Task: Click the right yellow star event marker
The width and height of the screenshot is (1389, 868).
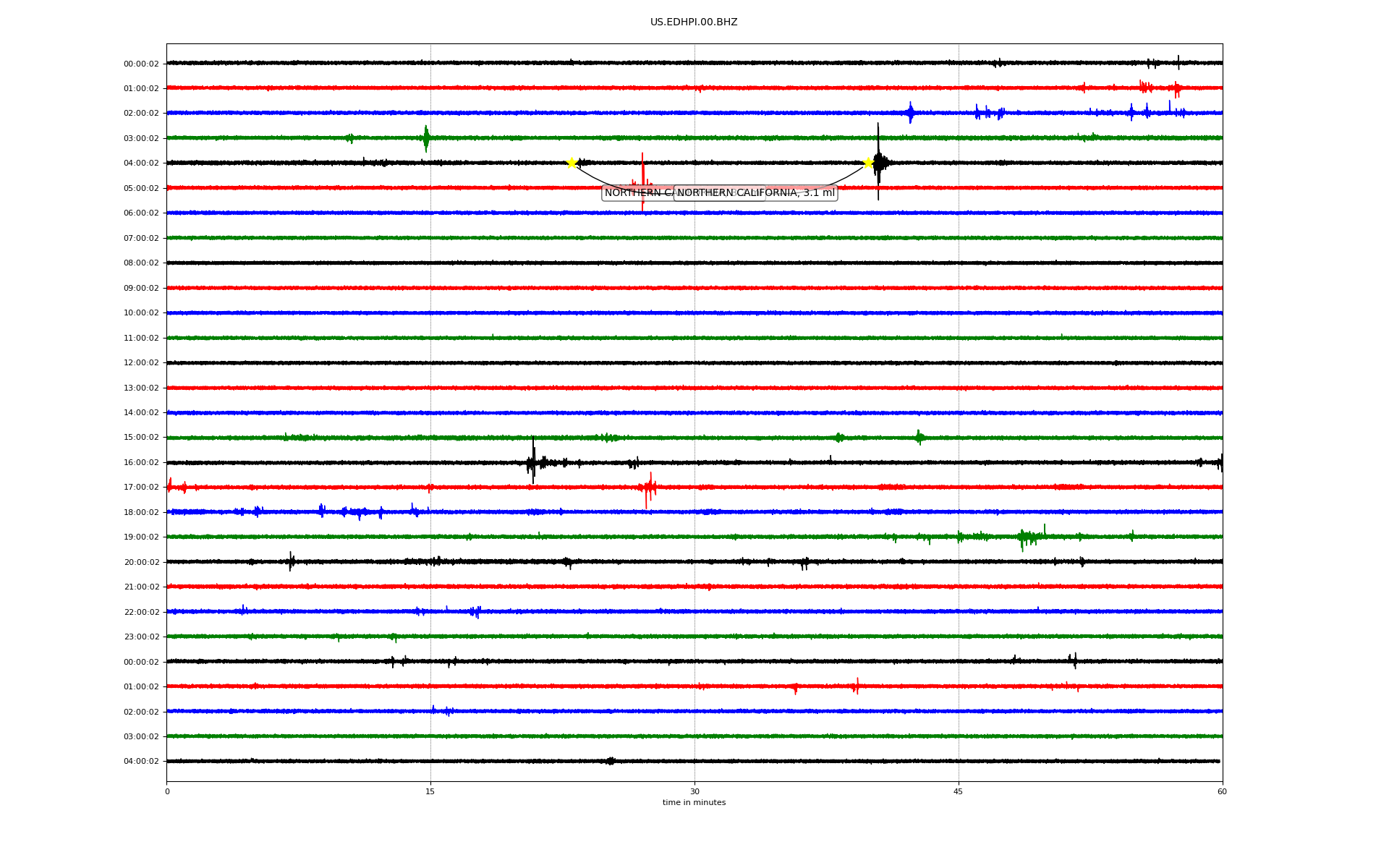Action: coord(868,163)
